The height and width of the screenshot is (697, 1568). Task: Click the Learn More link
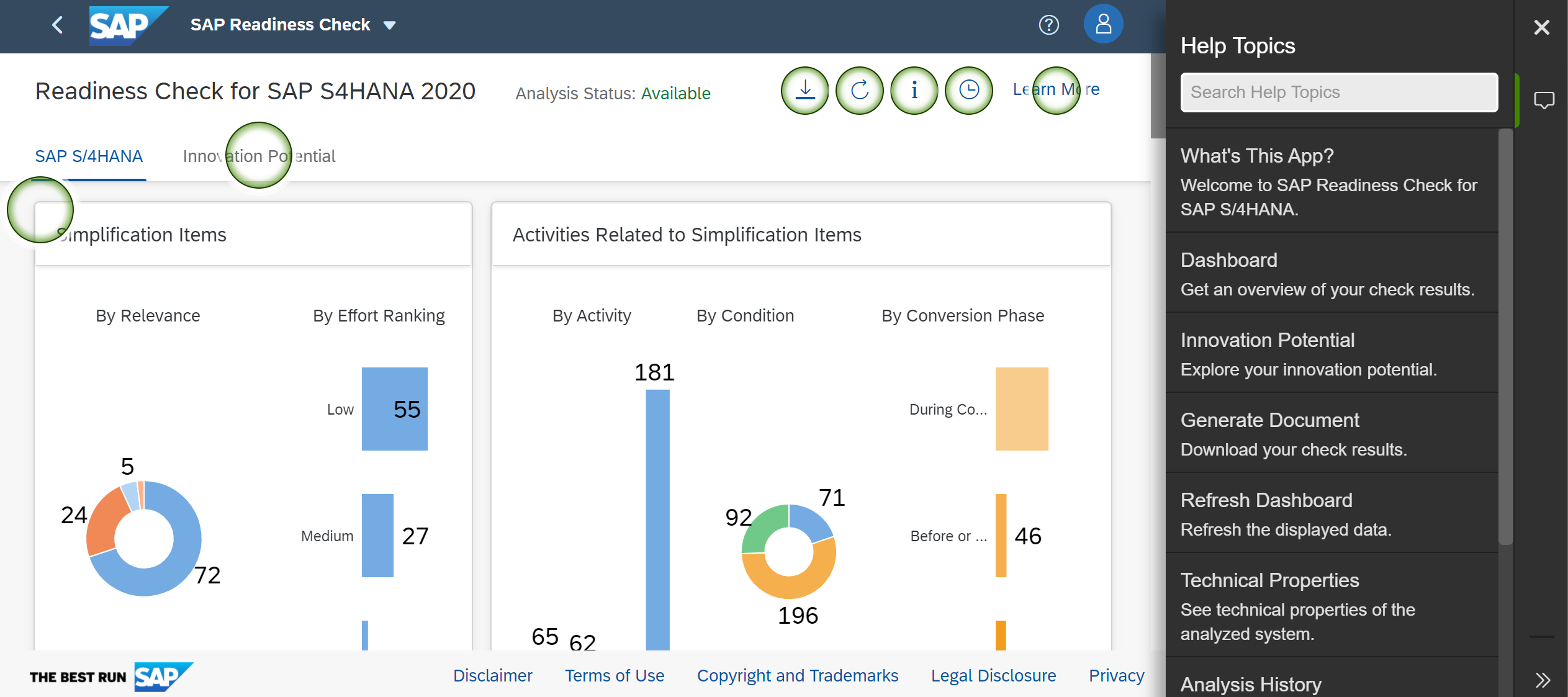(1056, 89)
